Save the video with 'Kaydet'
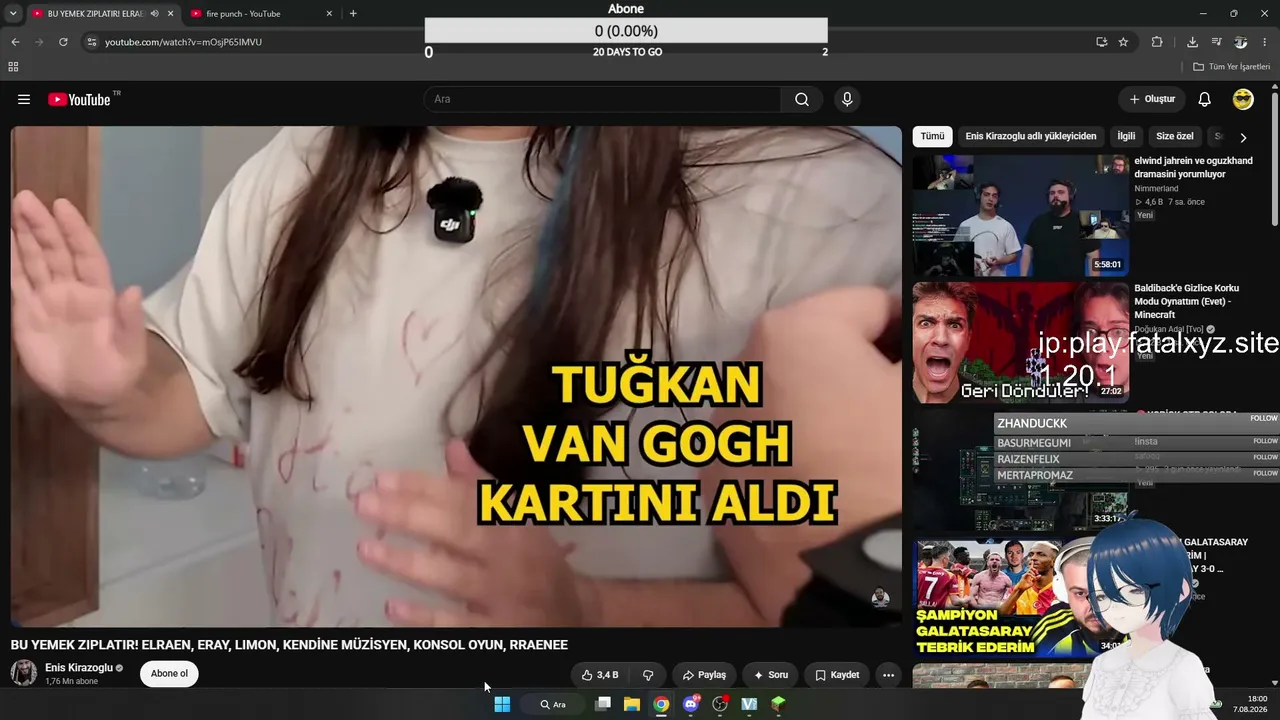The height and width of the screenshot is (720, 1280). point(837,675)
